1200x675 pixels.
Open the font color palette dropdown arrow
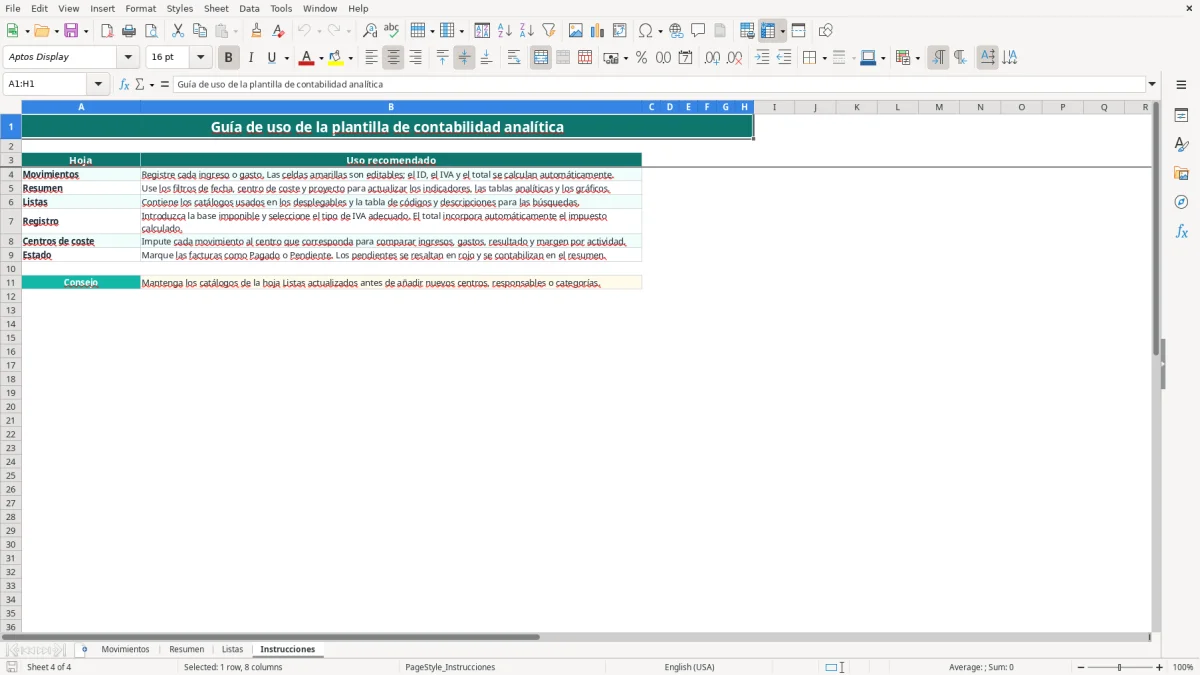coord(320,58)
